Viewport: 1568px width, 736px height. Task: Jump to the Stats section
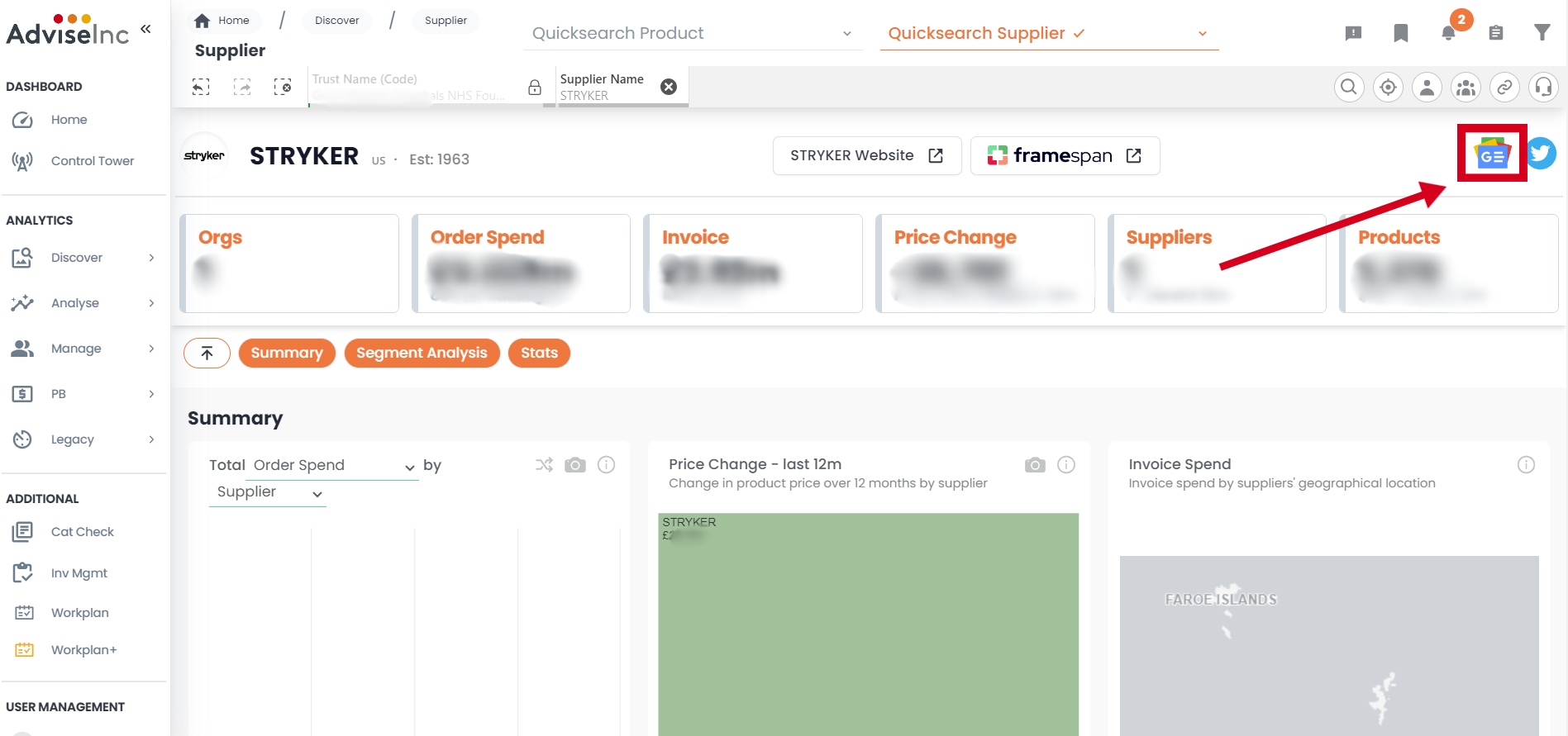coord(539,353)
